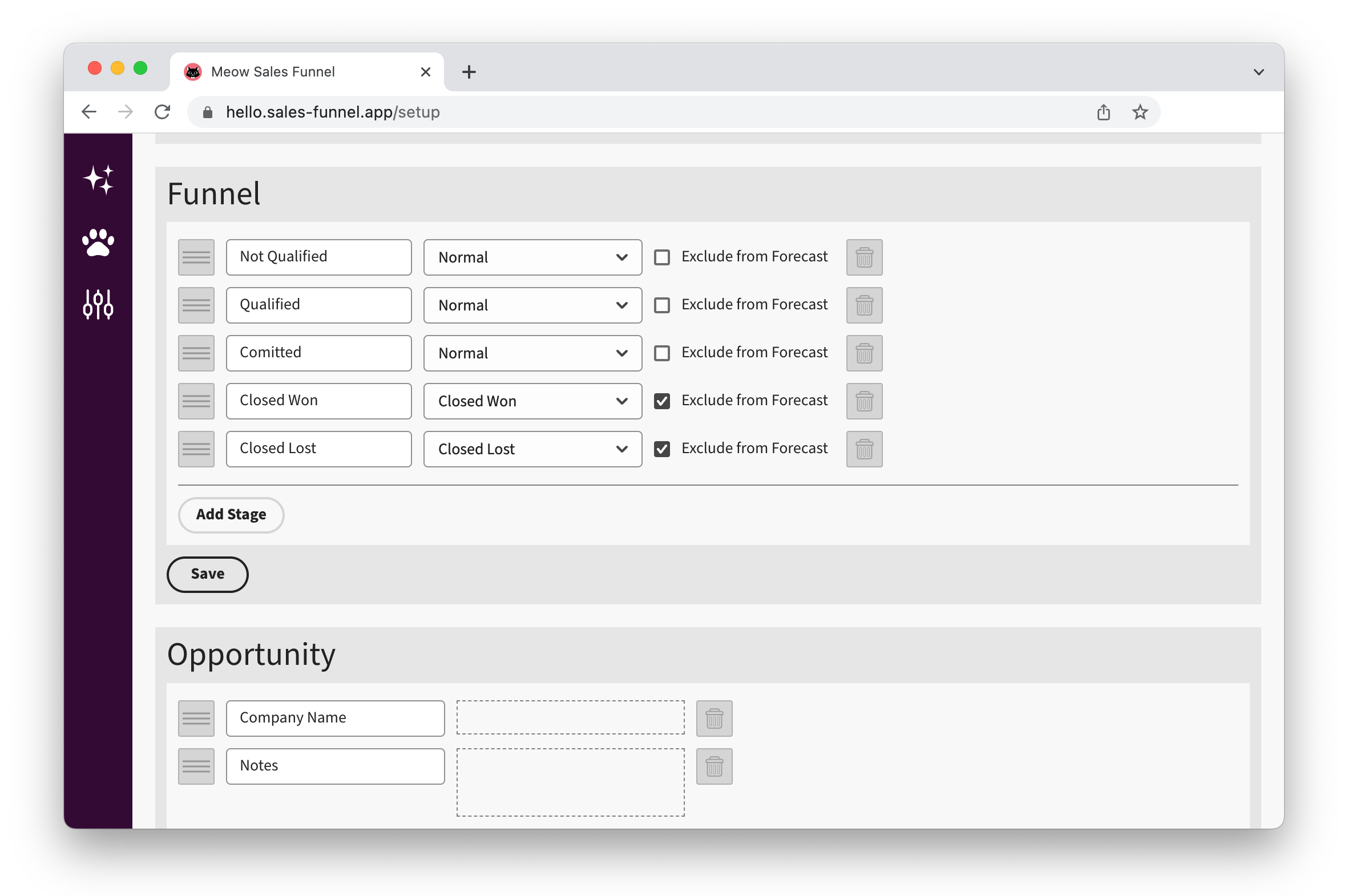Uncheck Exclude from Forecast for Closed Won
This screenshot has height=896, width=1348.
[661, 401]
